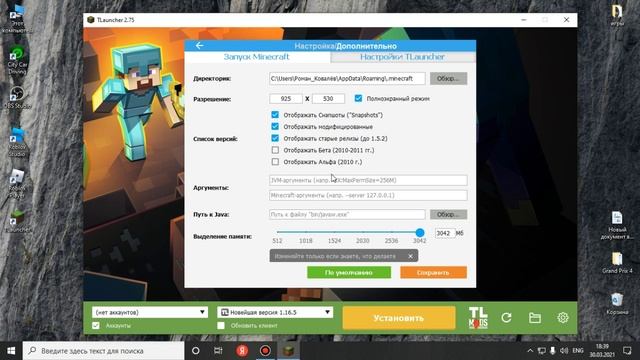Image resolution: width=640 pixels, height=360 pixels.
Task: Toggle the Полноэкранный режим checkbox
Action: click(358, 98)
